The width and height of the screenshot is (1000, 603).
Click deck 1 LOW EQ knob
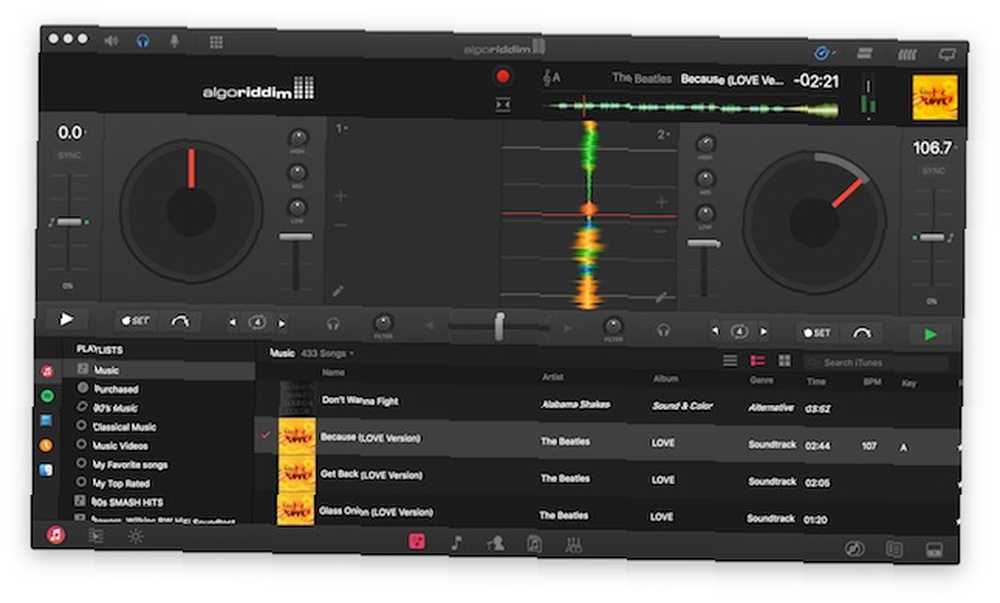click(x=297, y=207)
